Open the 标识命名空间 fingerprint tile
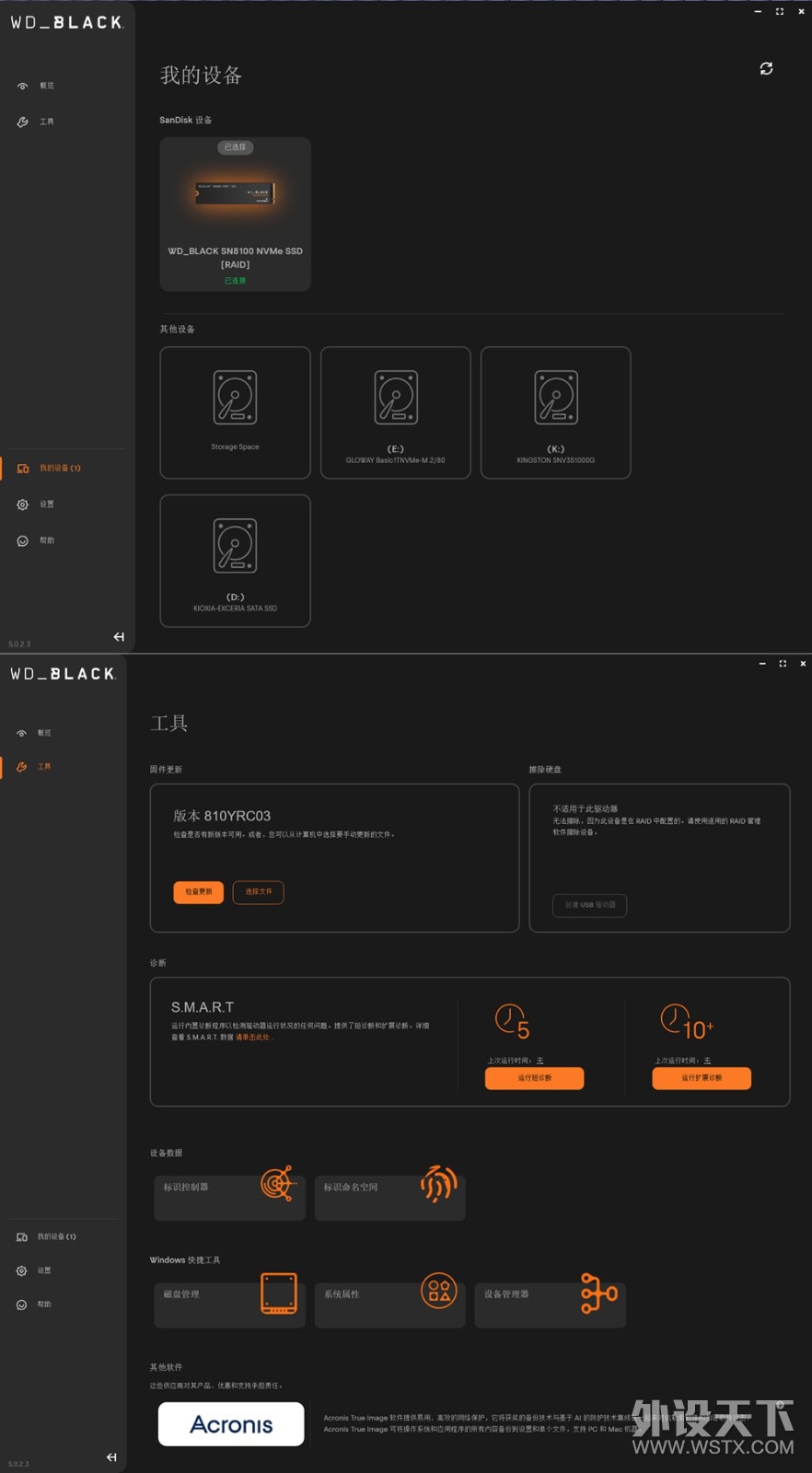The image size is (812, 1473). (x=389, y=1196)
